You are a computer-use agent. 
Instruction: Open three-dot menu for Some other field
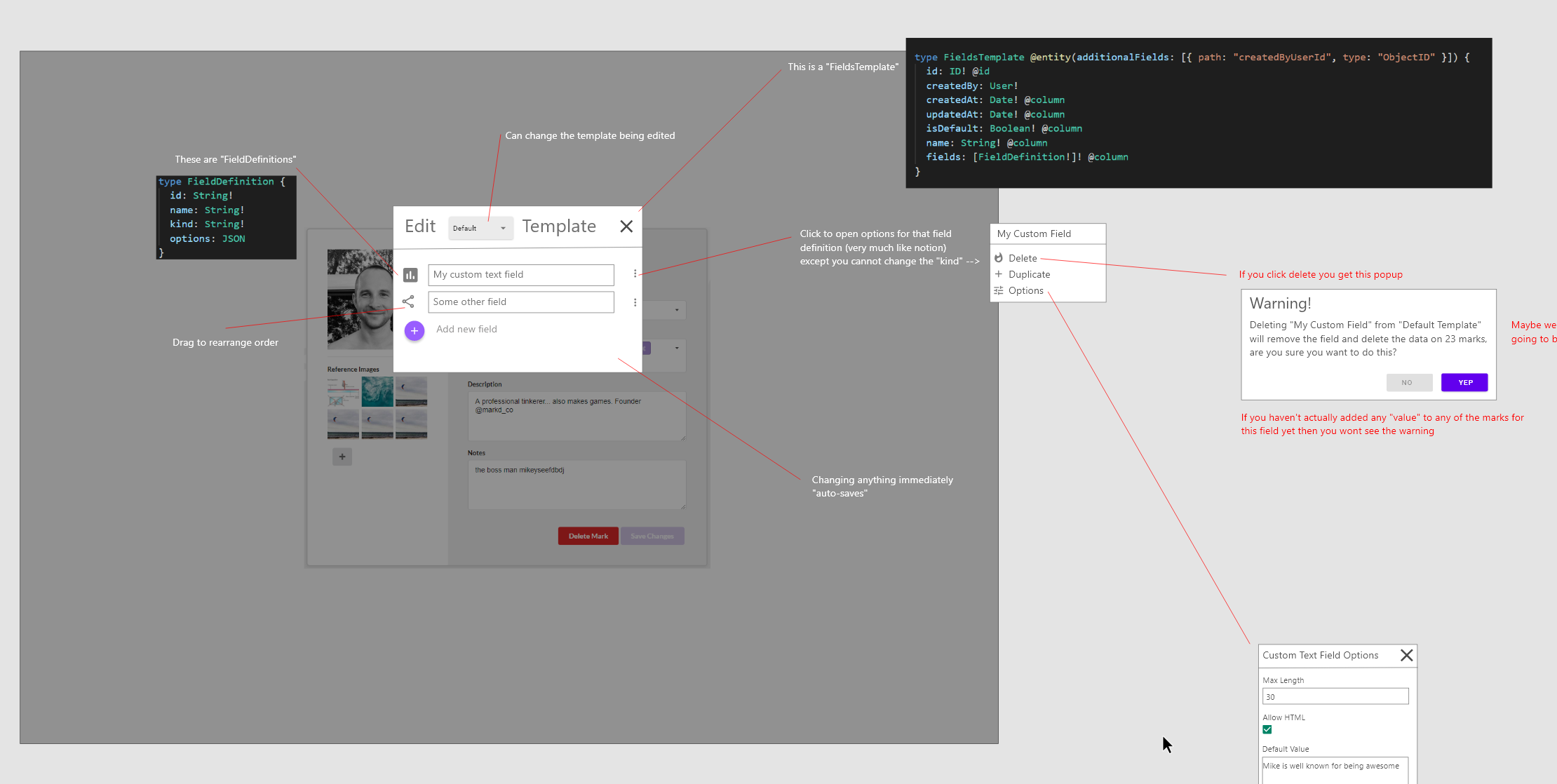click(635, 302)
